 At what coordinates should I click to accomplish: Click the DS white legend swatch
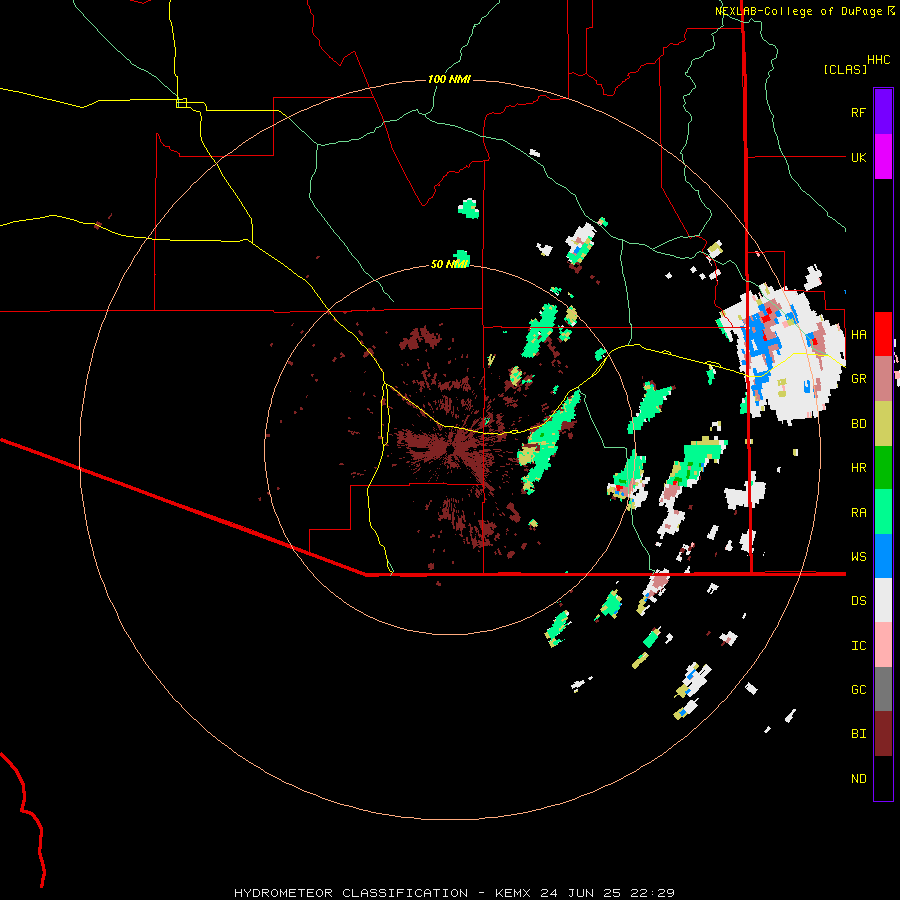click(x=883, y=600)
